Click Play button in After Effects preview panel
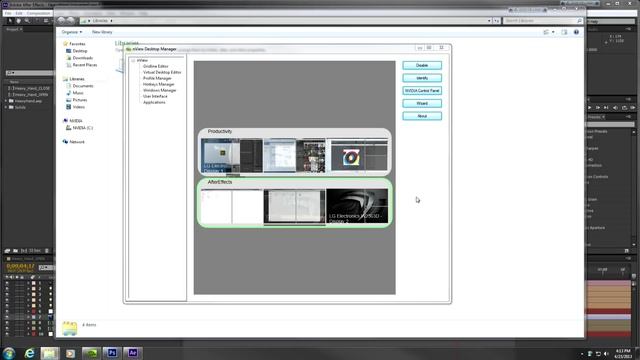 [589, 108]
